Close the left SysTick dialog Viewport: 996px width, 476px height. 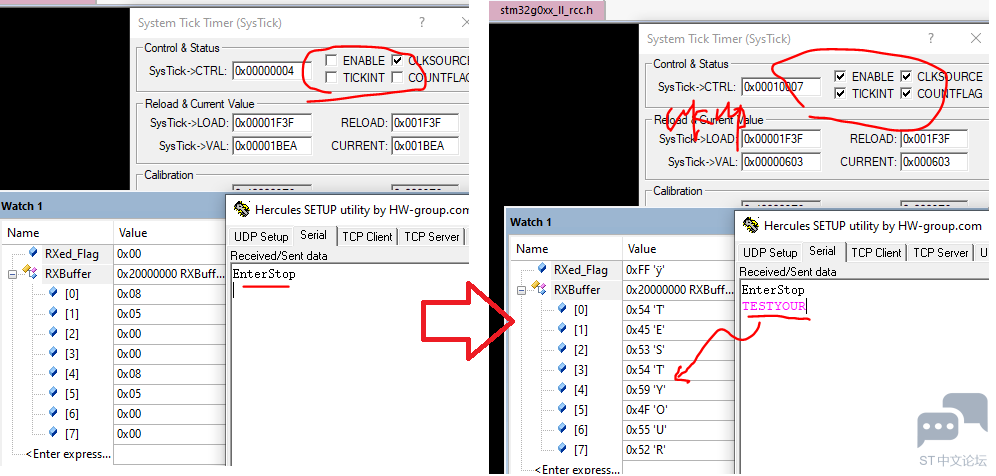click(x=464, y=23)
